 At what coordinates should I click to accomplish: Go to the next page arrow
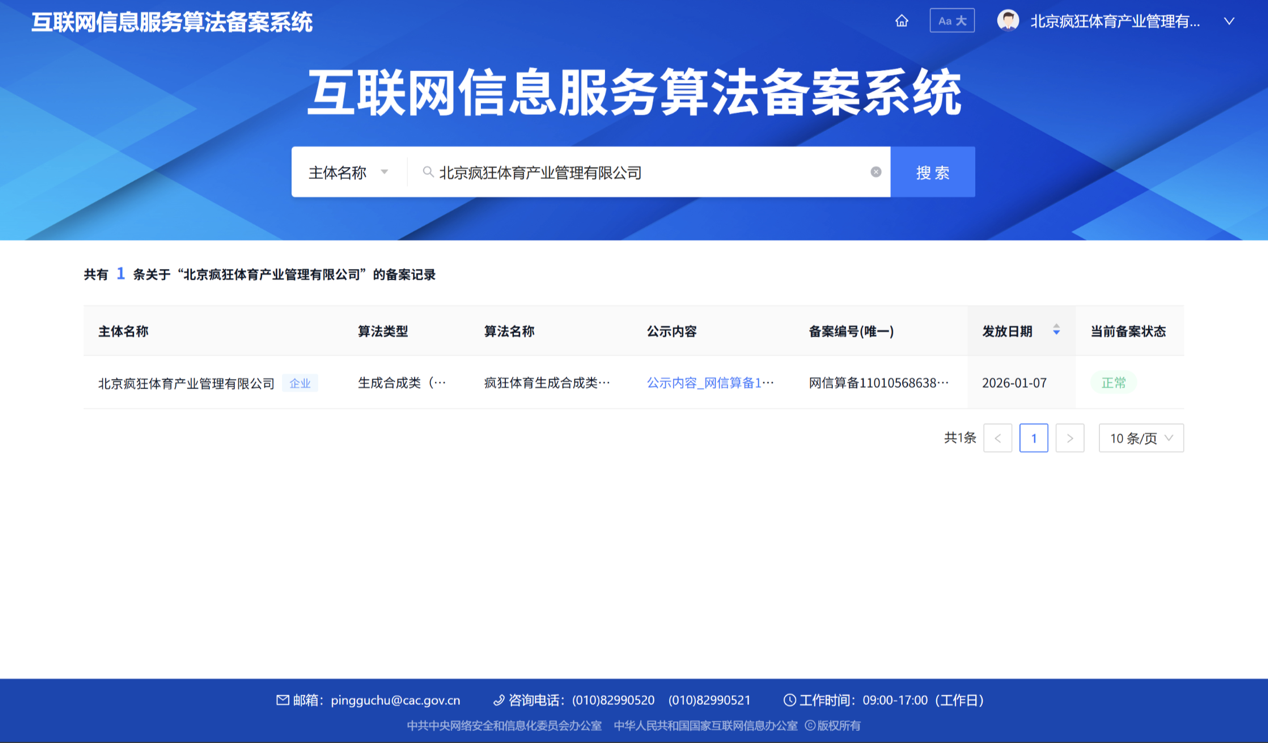point(1069,438)
